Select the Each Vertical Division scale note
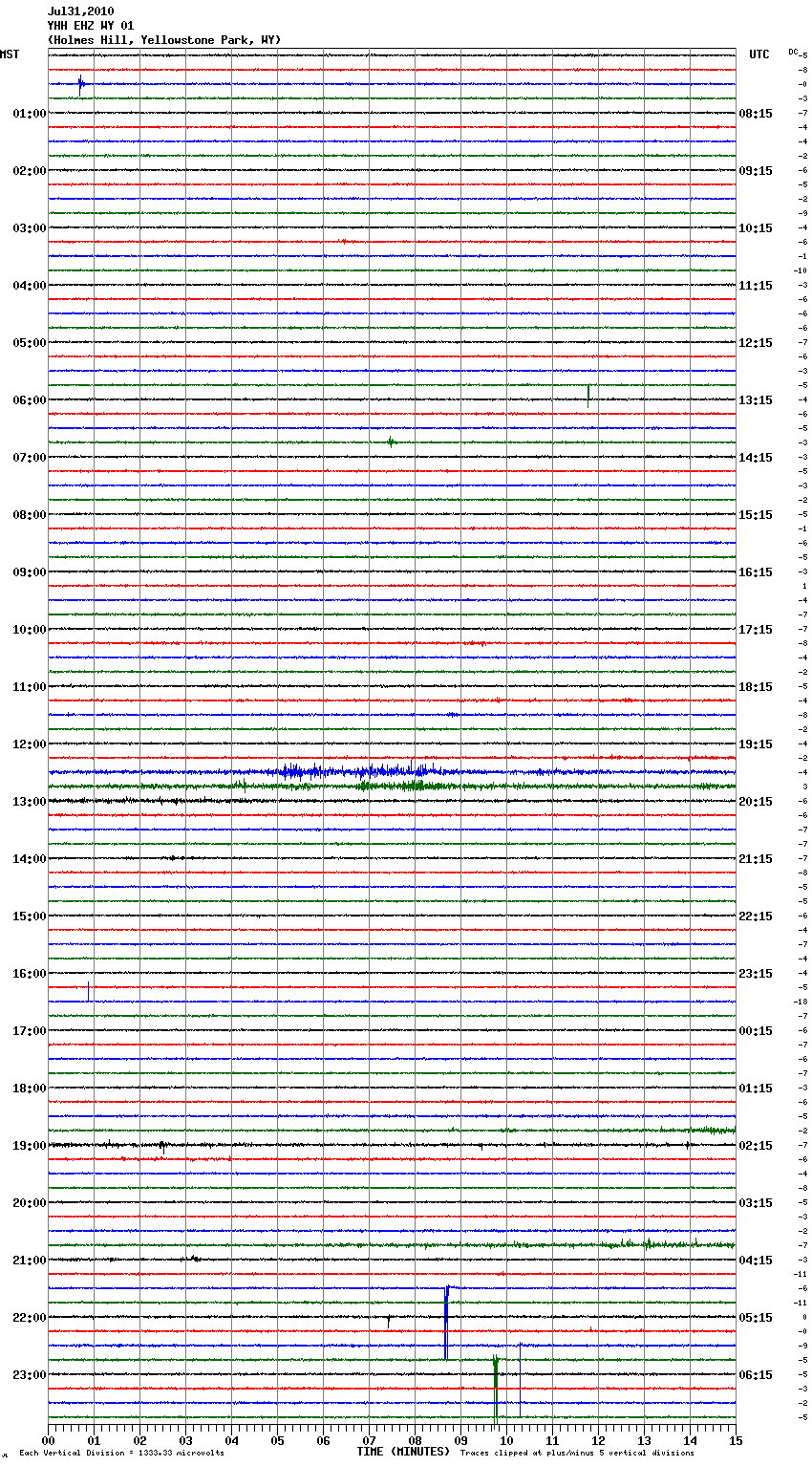 tap(121, 1453)
